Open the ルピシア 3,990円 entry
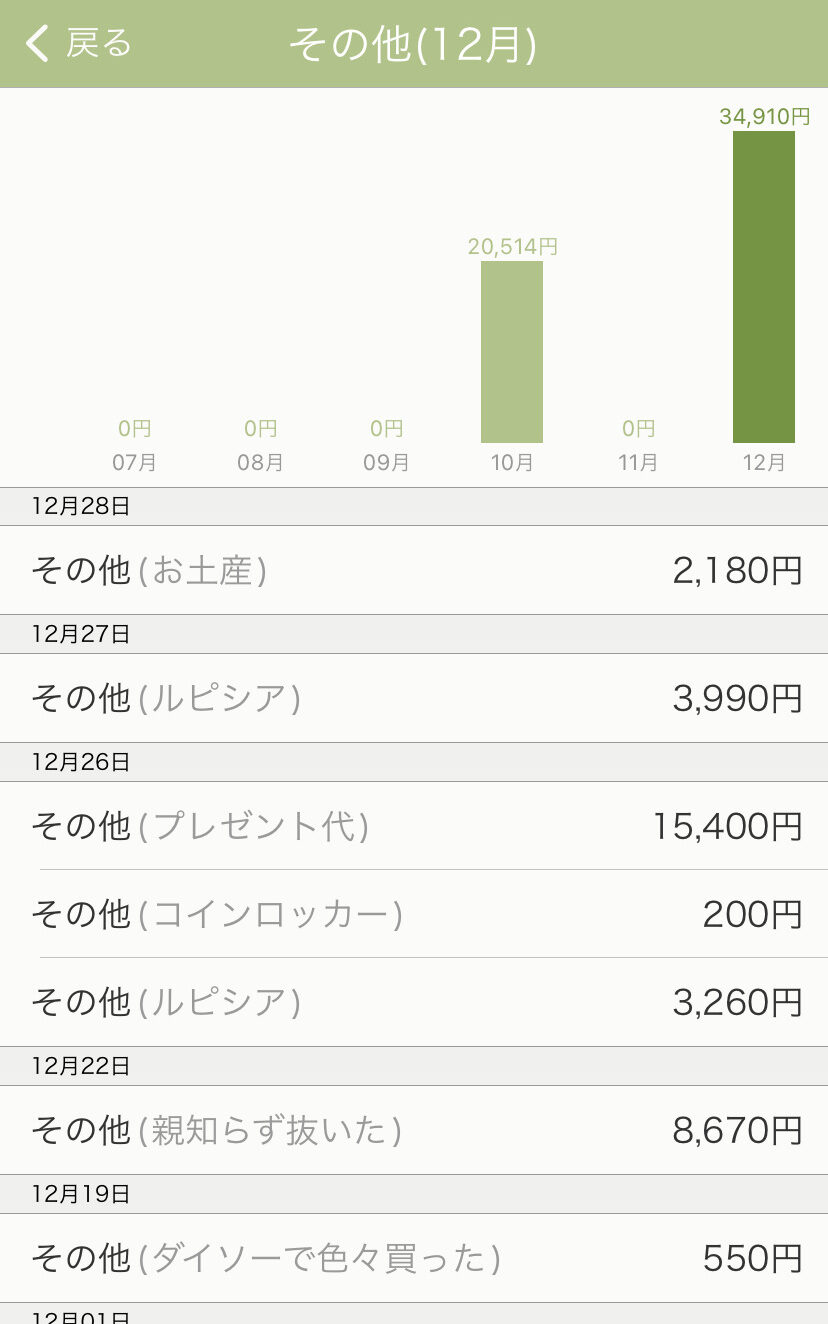Screen dimensions: 828x1324 click(414, 698)
